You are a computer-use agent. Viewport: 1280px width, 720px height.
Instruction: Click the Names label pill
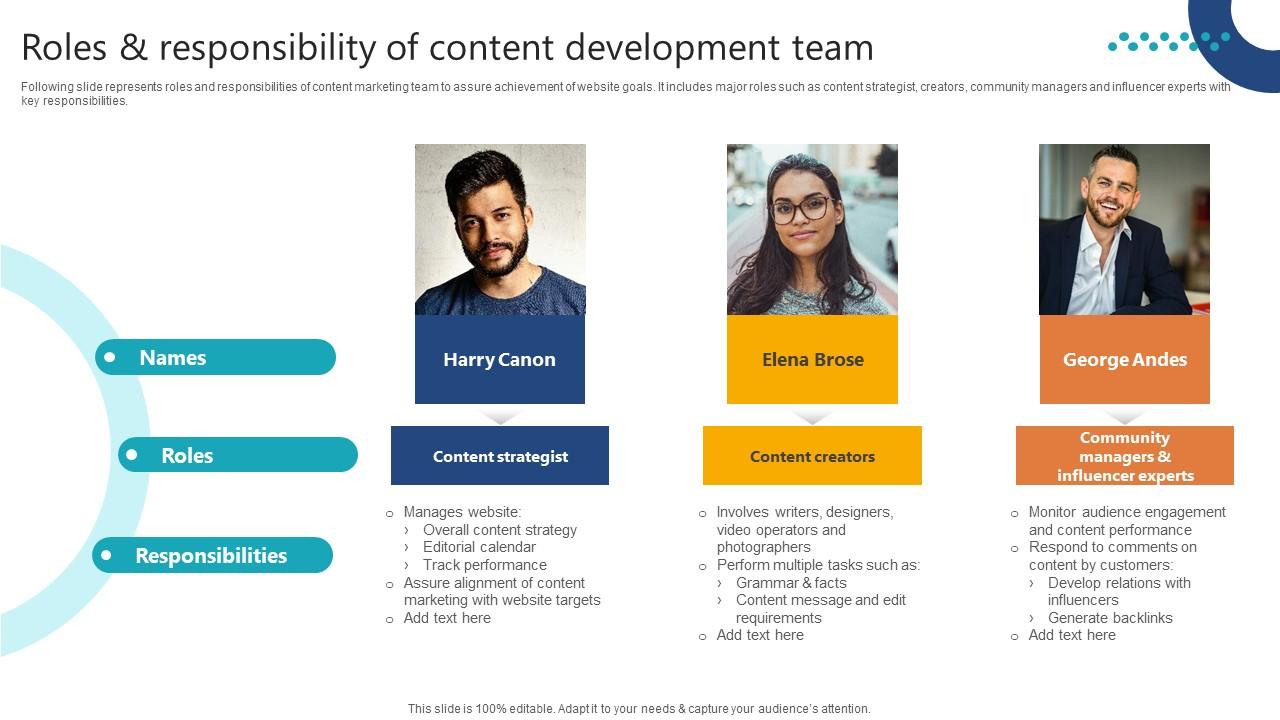tap(215, 357)
